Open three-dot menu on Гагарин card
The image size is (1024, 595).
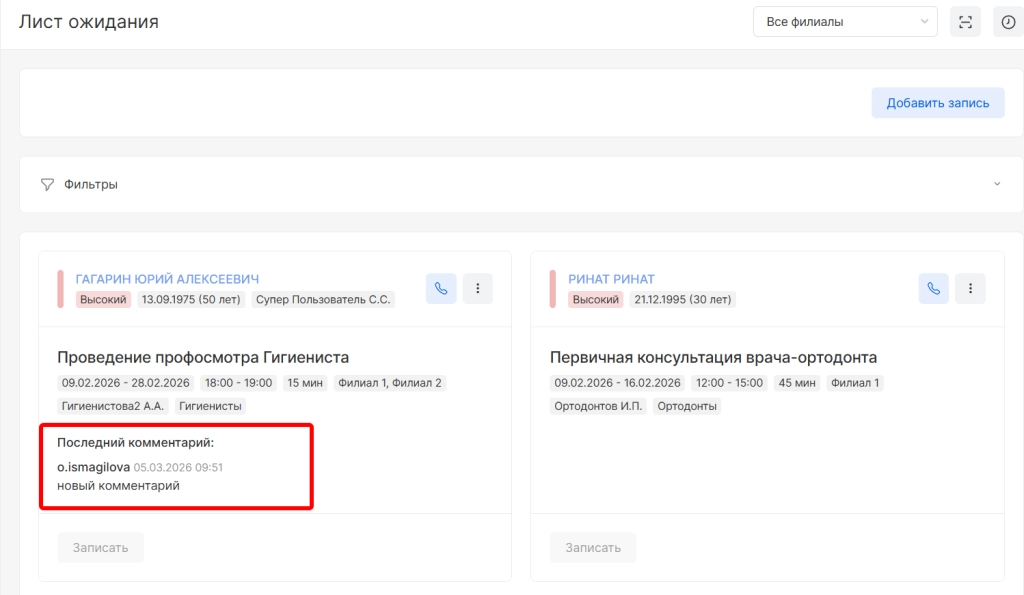click(x=477, y=288)
